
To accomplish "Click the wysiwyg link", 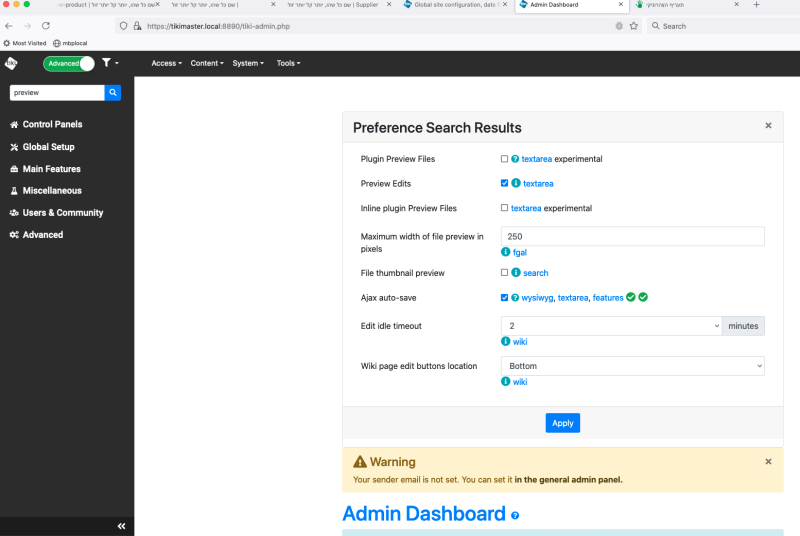I will point(537,298).
